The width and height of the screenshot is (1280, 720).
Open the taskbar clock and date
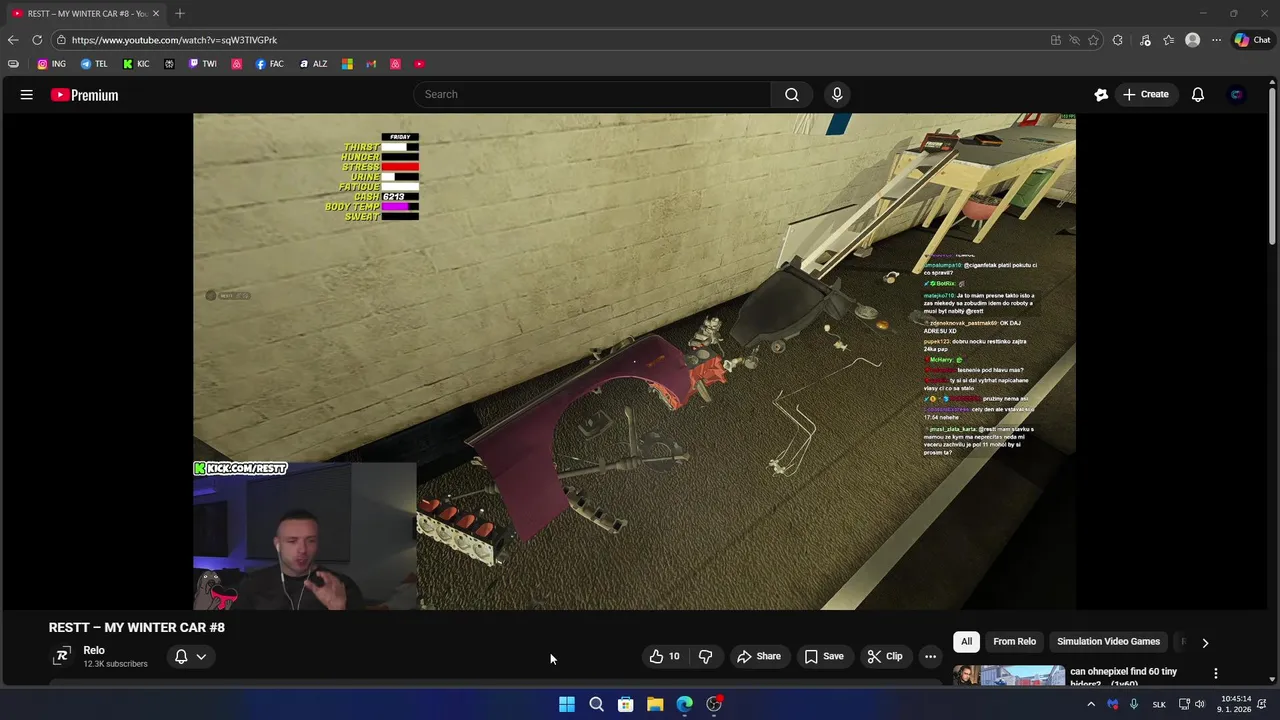[x=1236, y=704]
